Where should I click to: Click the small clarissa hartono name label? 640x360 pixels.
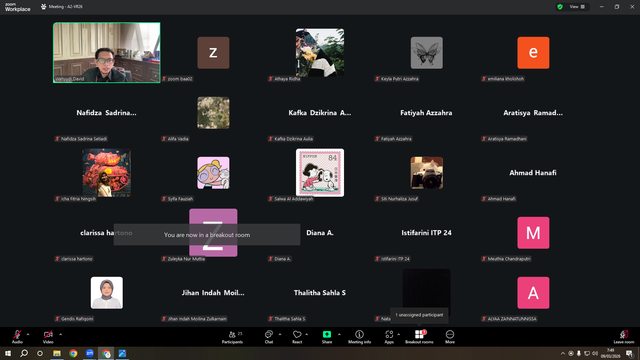(x=74, y=259)
